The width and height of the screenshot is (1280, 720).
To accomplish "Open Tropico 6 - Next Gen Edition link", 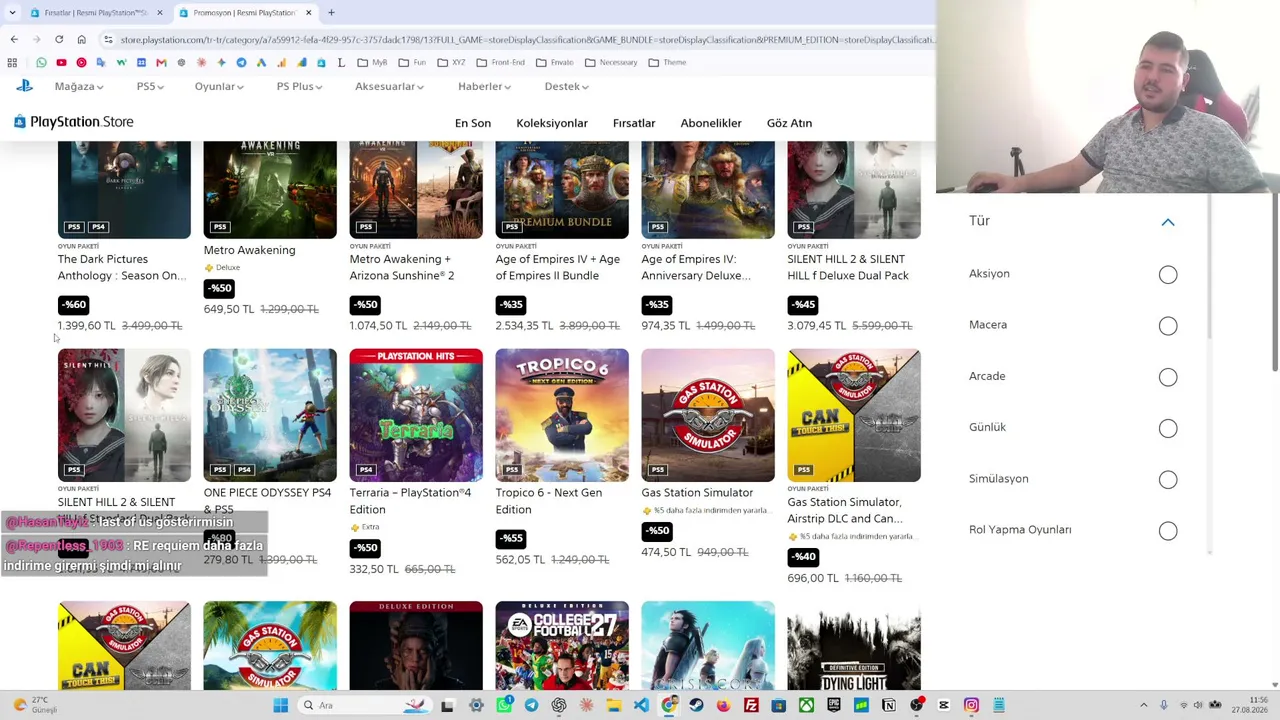I will pos(548,501).
